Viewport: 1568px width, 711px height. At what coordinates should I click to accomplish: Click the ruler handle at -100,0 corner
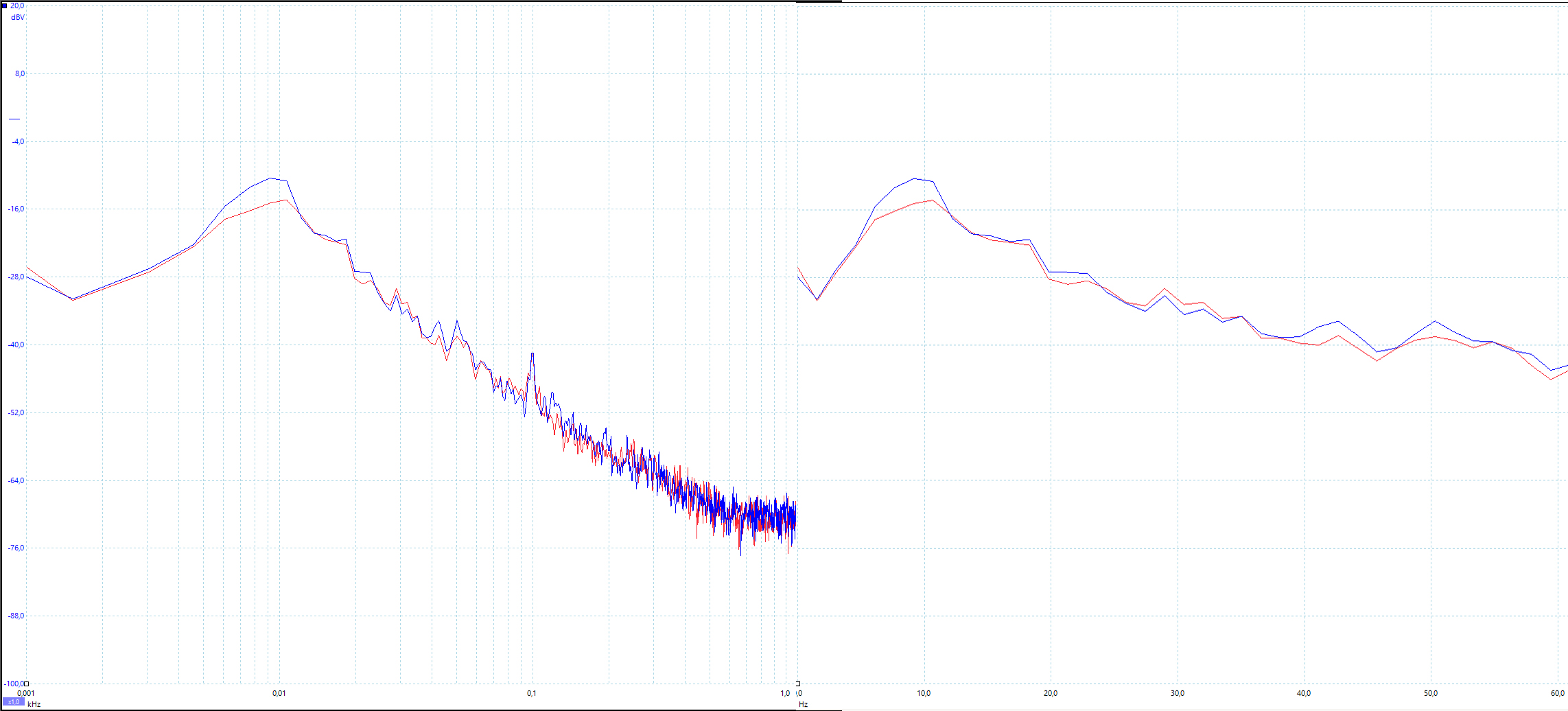[x=27, y=684]
